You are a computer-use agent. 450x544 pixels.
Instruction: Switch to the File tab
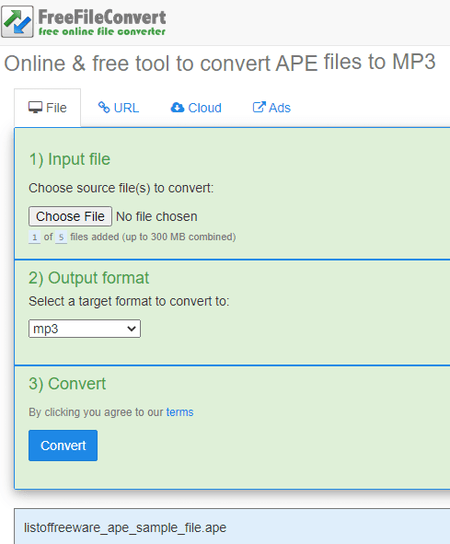coord(48,108)
